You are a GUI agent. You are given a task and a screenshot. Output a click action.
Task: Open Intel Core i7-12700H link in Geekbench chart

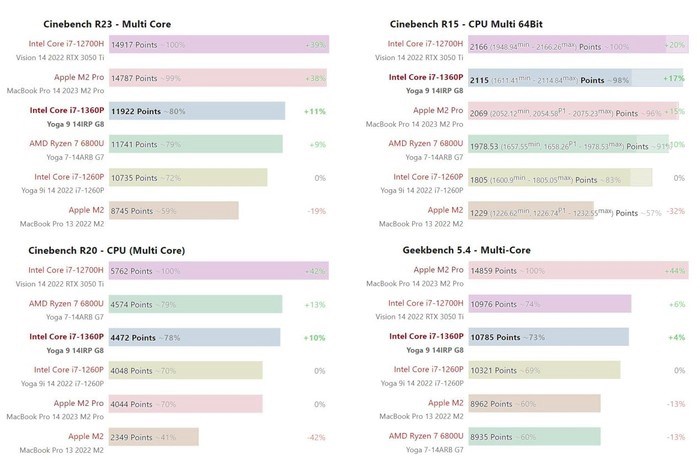(429, 303)
